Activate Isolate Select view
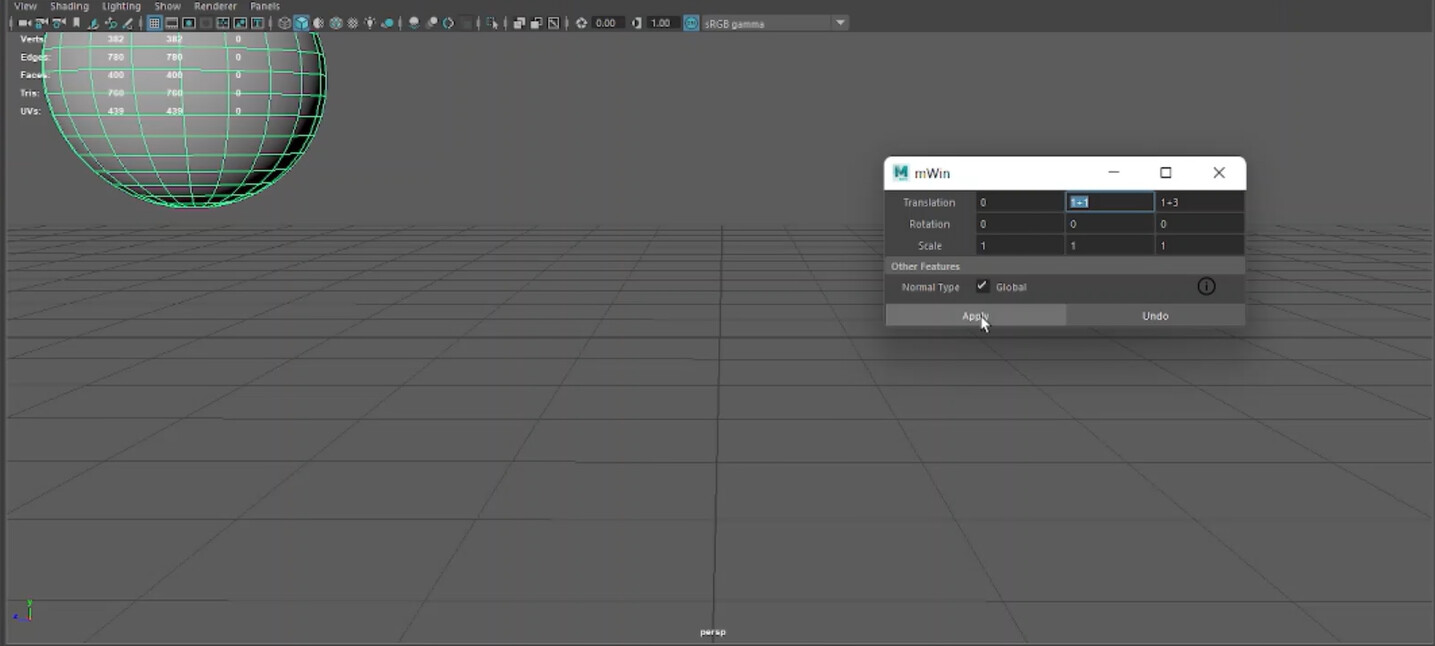This screenshot has width=1435, height=646. coord(488,22)
